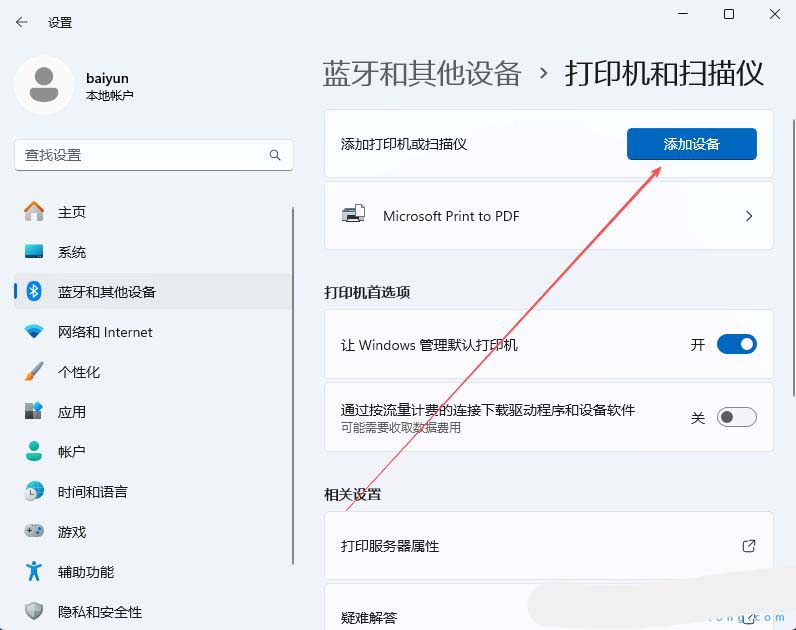Click the Gaming controller icon
The image size is (796, 630).
[34, 531]
